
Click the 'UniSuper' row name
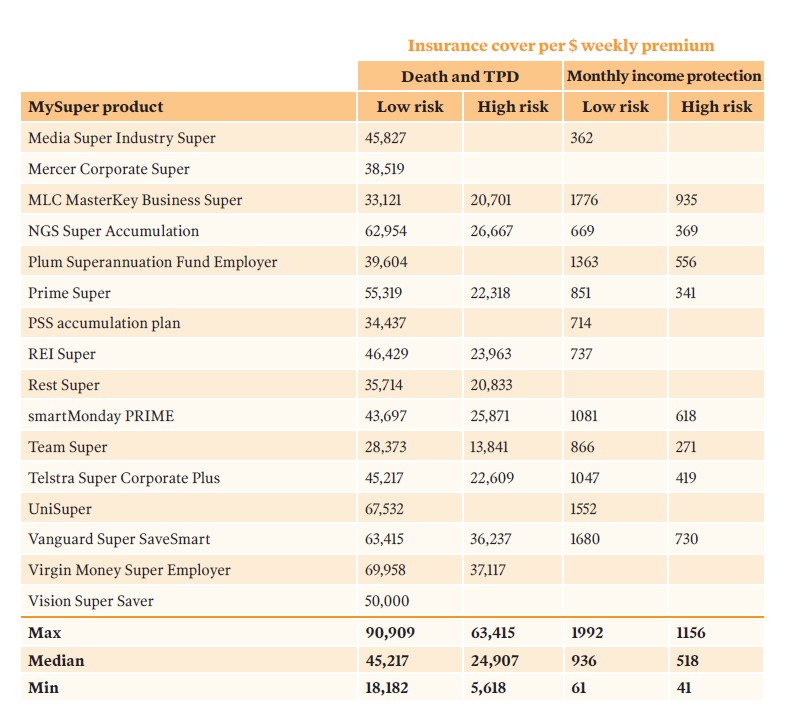pyautogui.click(x=60, y=509)
